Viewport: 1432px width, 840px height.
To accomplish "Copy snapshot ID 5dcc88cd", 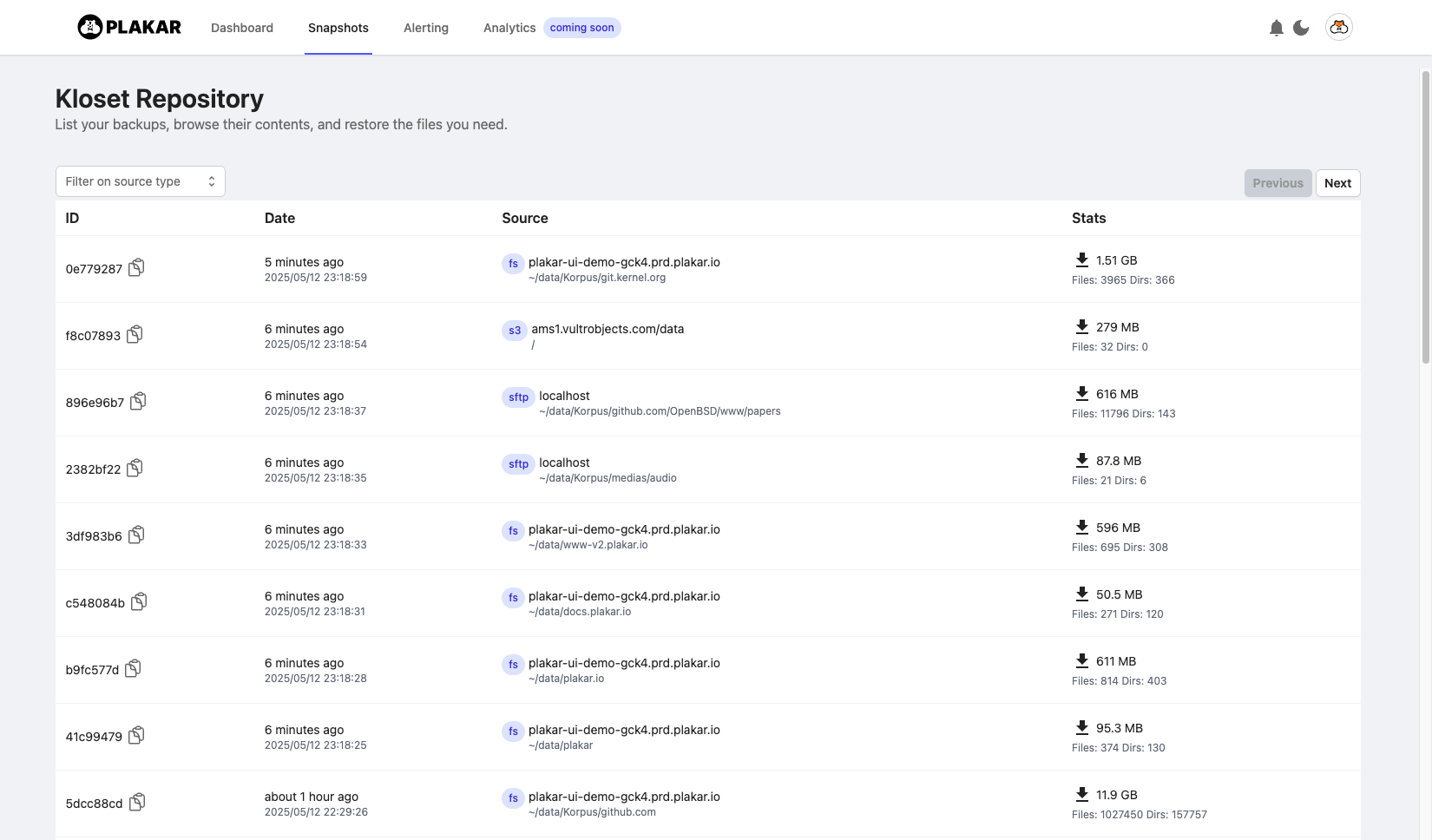I will tap(137, 803).
